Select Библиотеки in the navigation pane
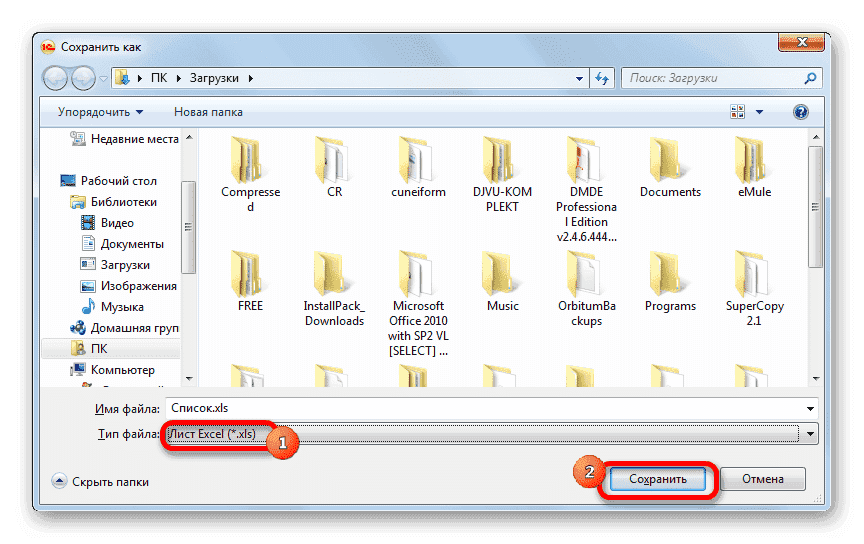 [x=114, y=202]
